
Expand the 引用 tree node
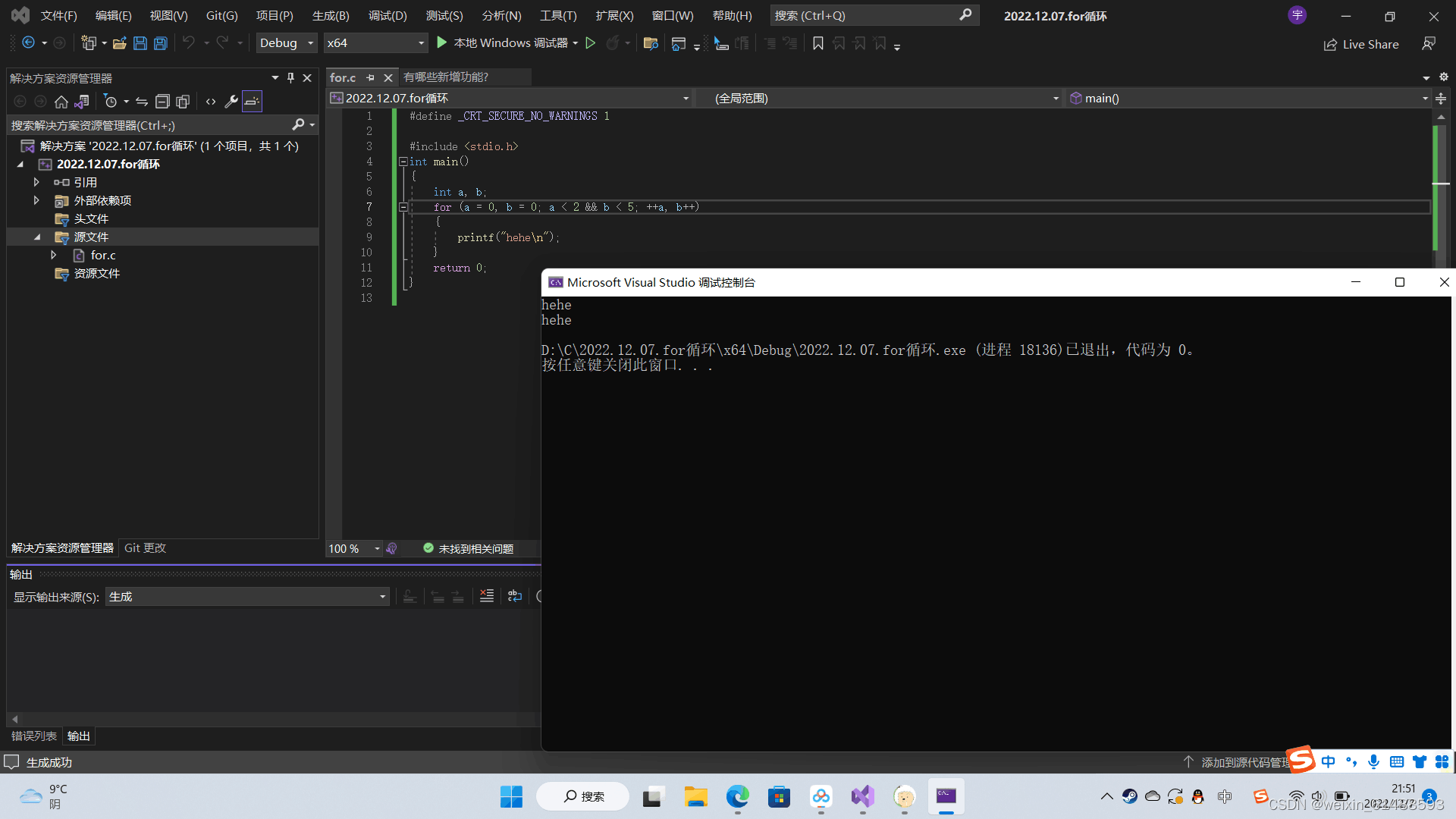(x=36, y=182)
